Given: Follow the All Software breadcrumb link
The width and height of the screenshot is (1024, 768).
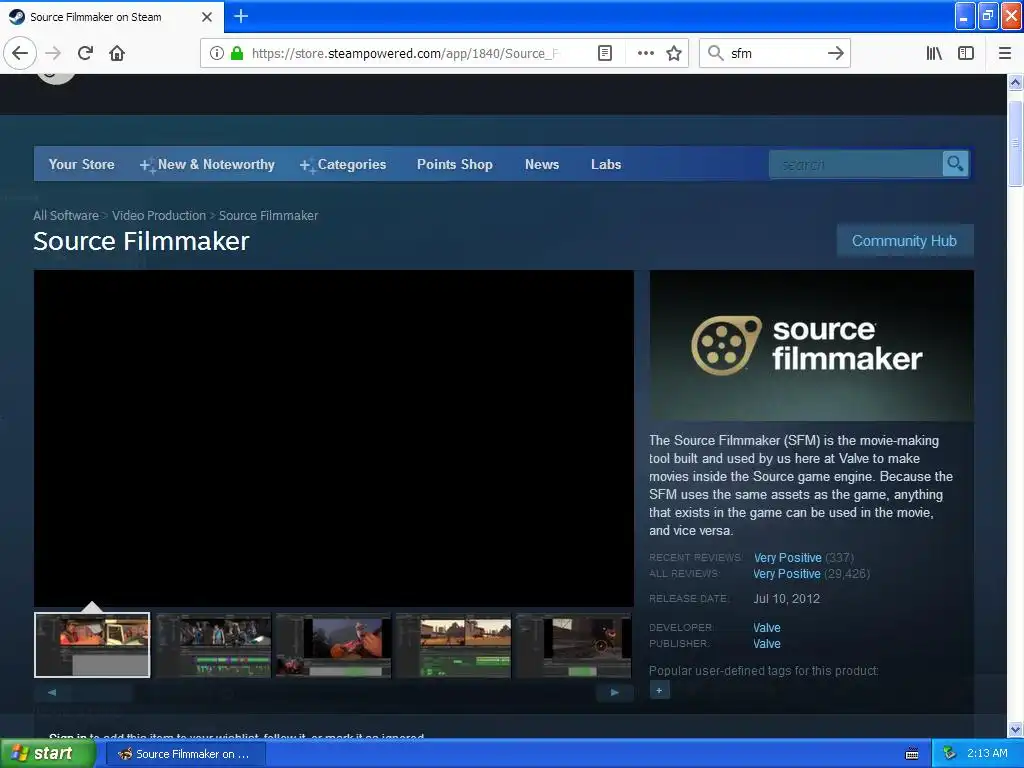Looking at the screenshot, I should point(66,216).
